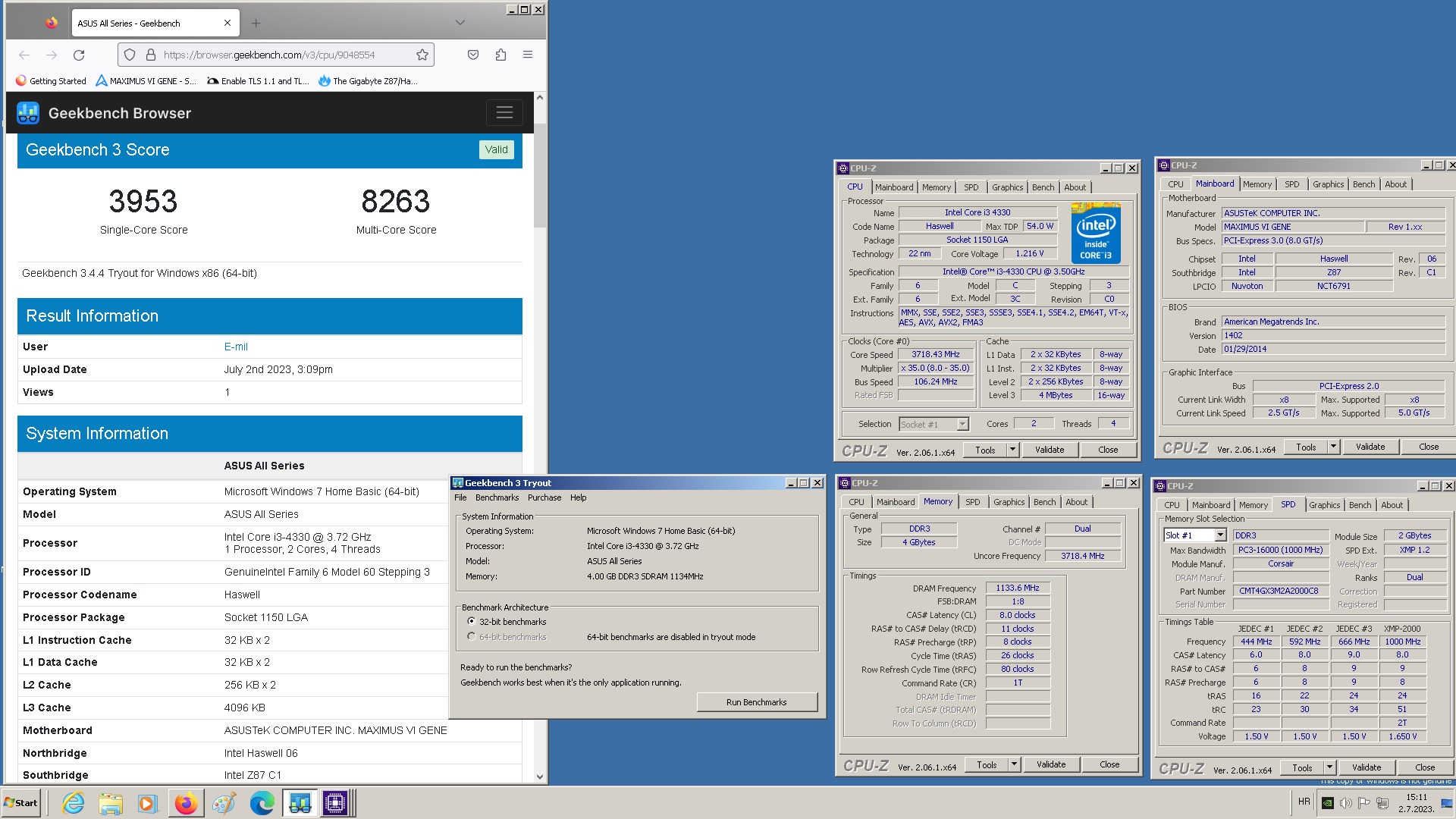Screen dimensions: 1456x819
Task: List all Firefox tabs dropdown
Action: (460, 23)
